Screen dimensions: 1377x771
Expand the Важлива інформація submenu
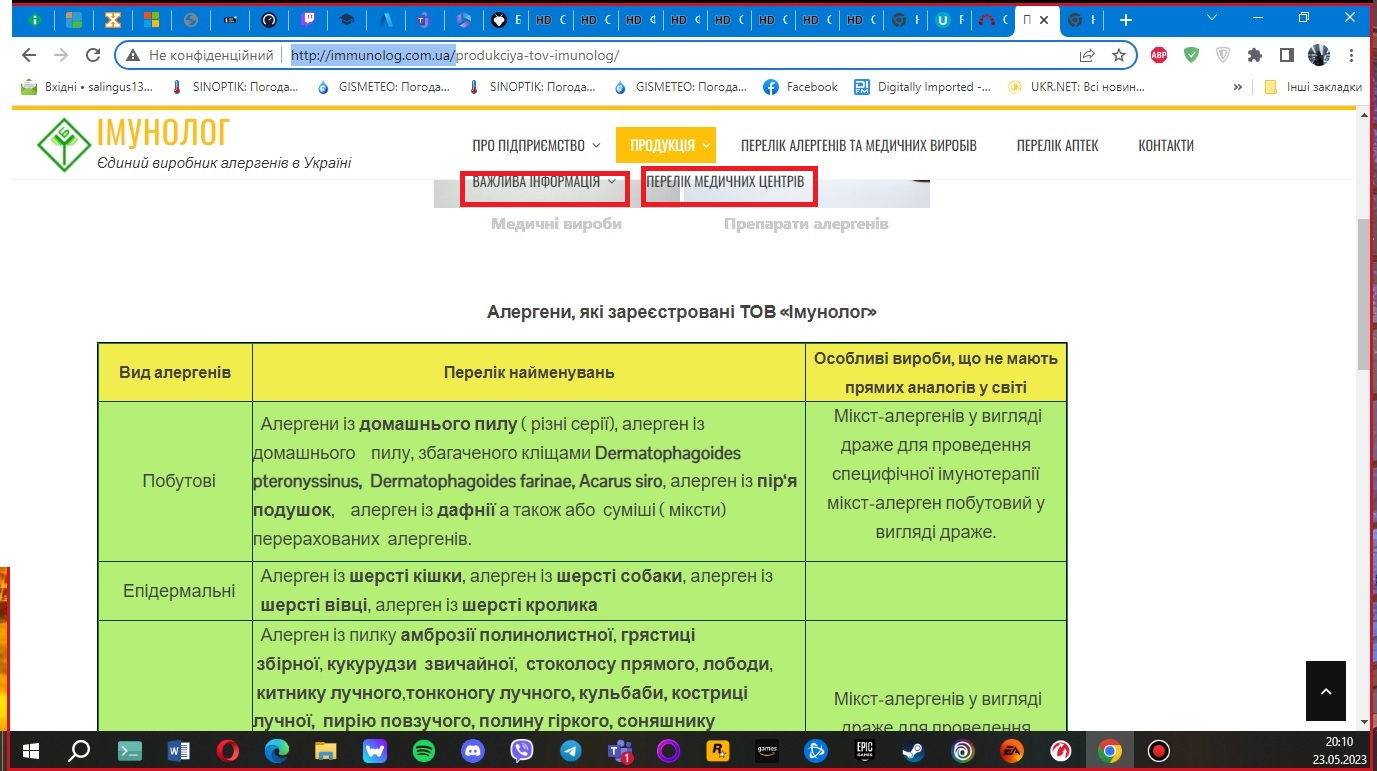(x=544, y=182)
